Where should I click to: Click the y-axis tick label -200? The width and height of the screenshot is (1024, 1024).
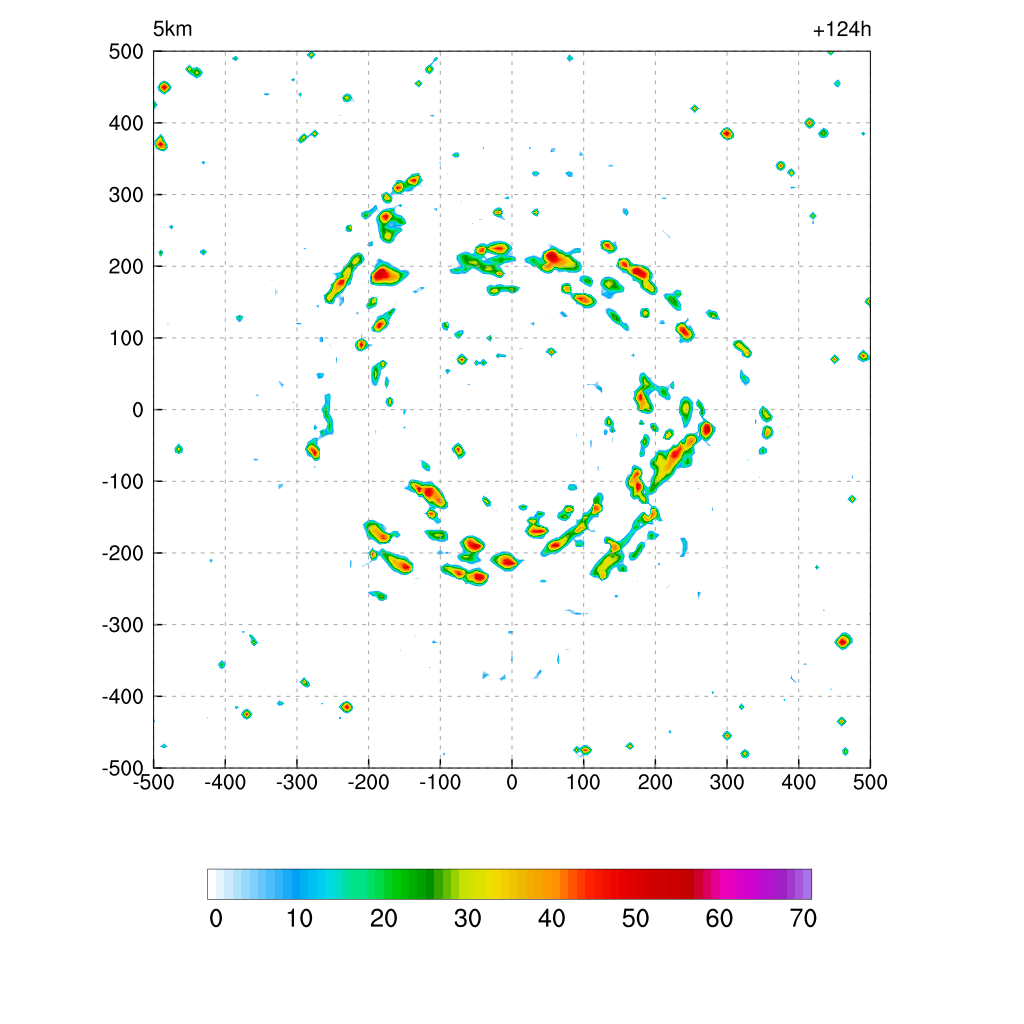[122, 553]
